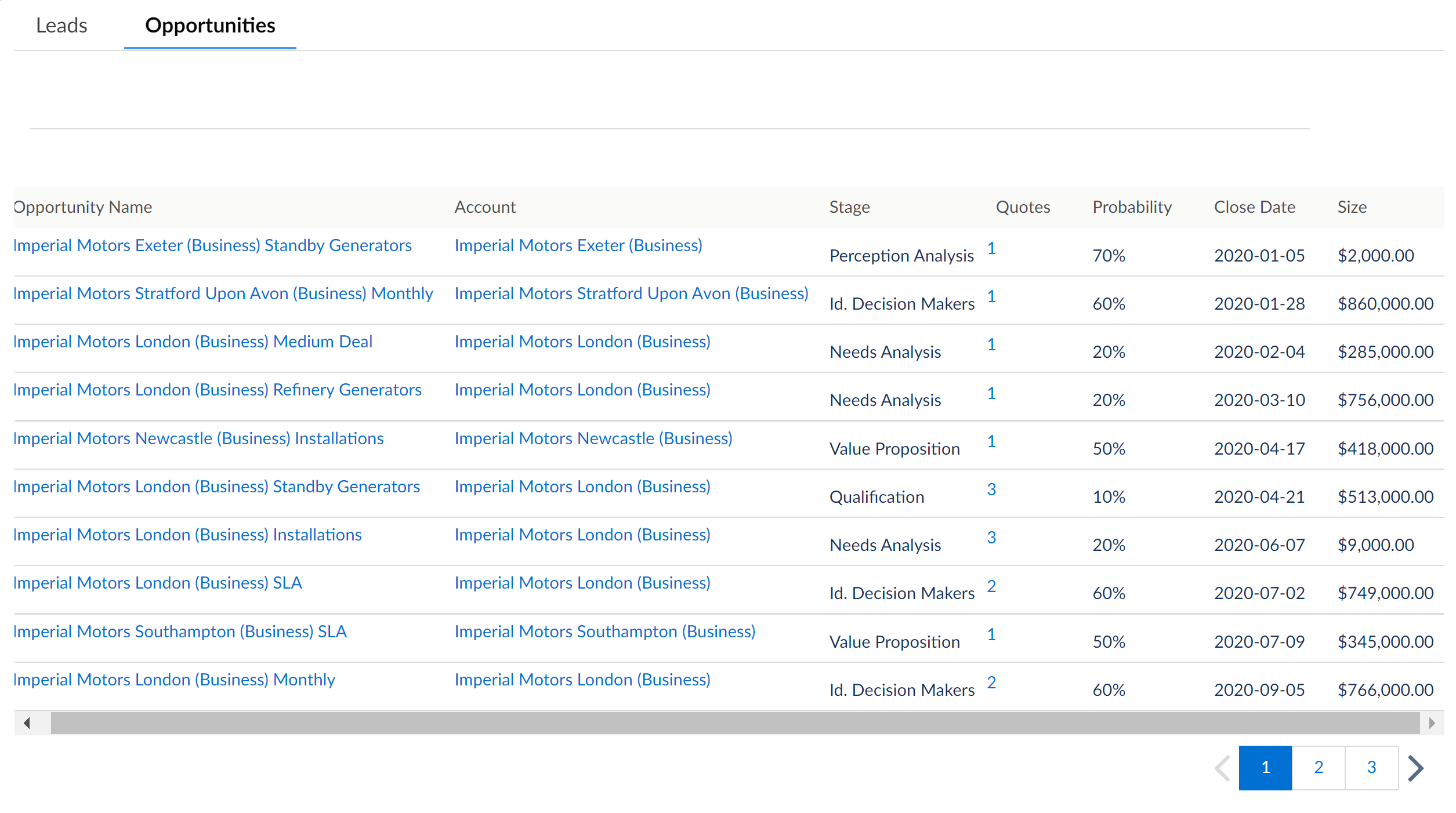
Task: Click the size value $345,000.00
Action: (1385, 642)
